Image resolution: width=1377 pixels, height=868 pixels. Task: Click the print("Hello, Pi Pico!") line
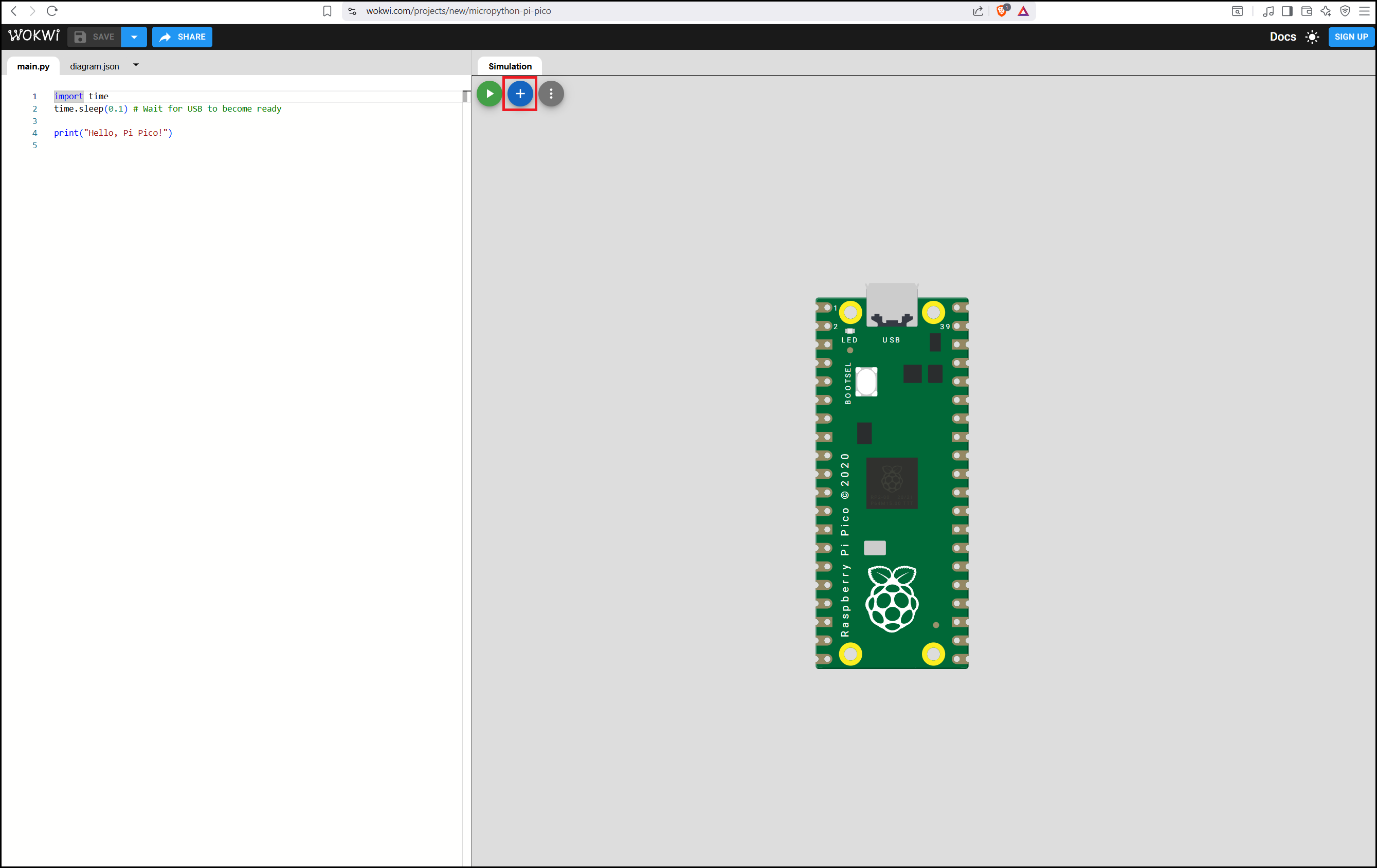(113, 133)
